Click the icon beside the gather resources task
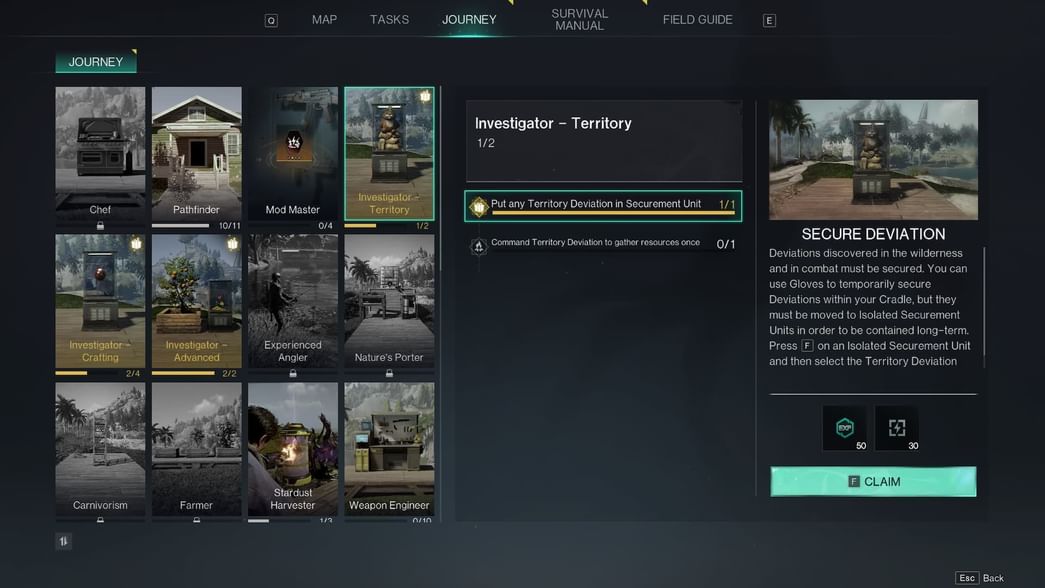Screen dimensions: 1045x588 point(479,245)
